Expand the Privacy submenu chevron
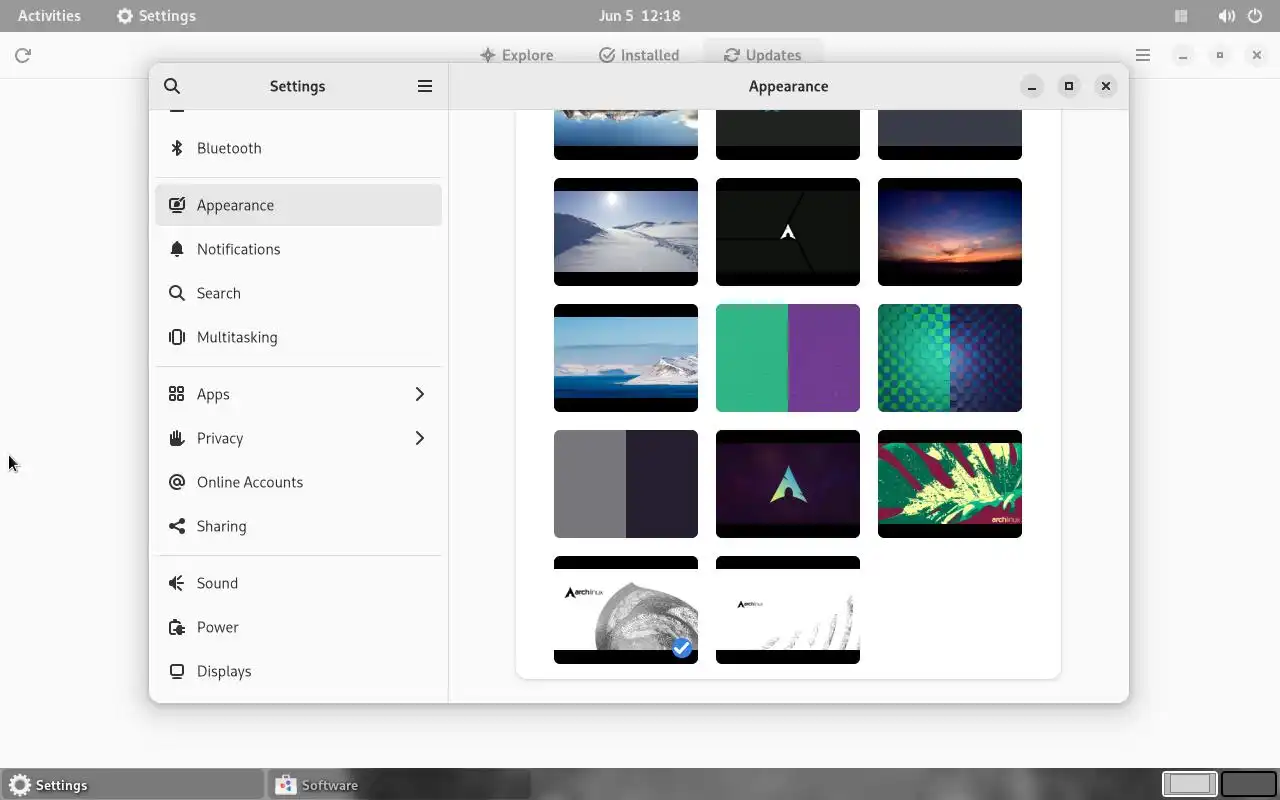 tap(420, 438)
